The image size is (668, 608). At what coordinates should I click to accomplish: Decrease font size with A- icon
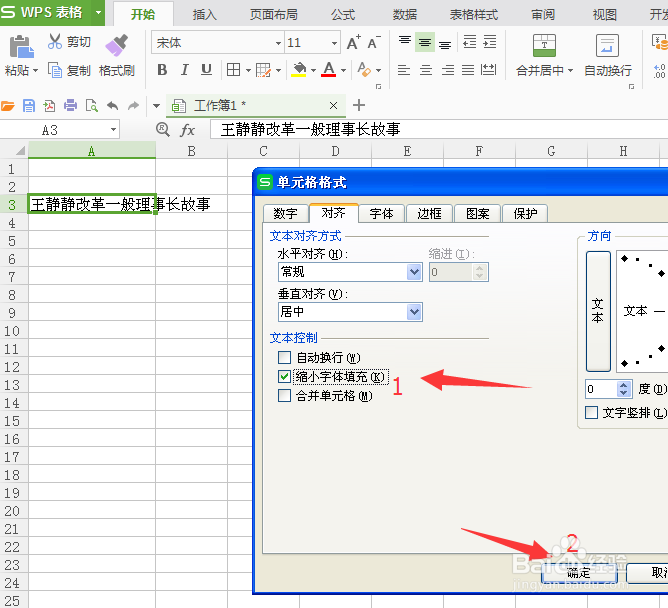(x=374, y=42)
